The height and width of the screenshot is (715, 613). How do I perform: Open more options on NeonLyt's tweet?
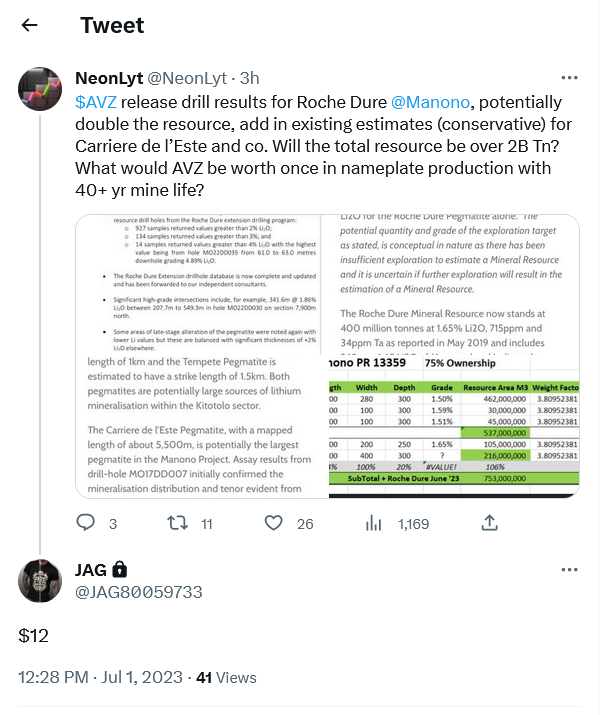pos(568,78)
